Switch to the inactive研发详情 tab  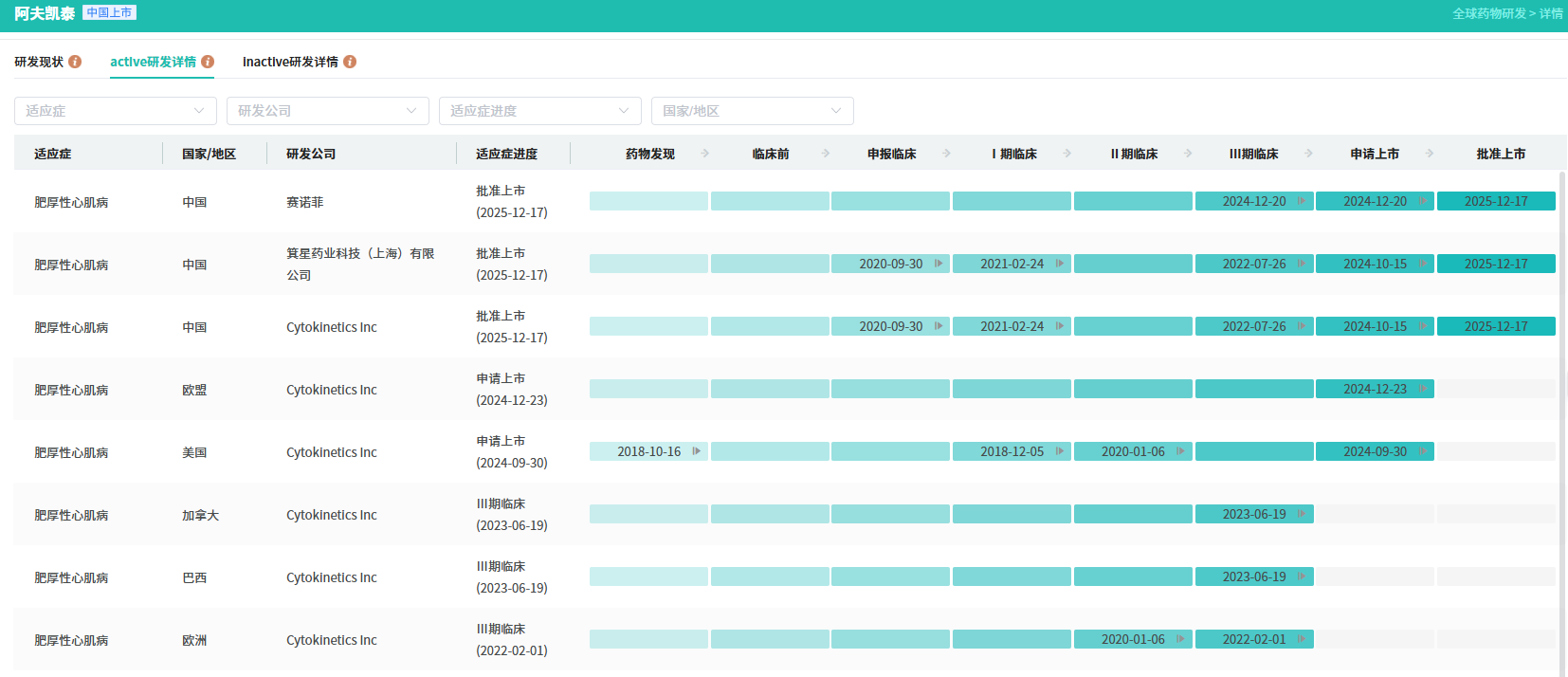[290, 62]
